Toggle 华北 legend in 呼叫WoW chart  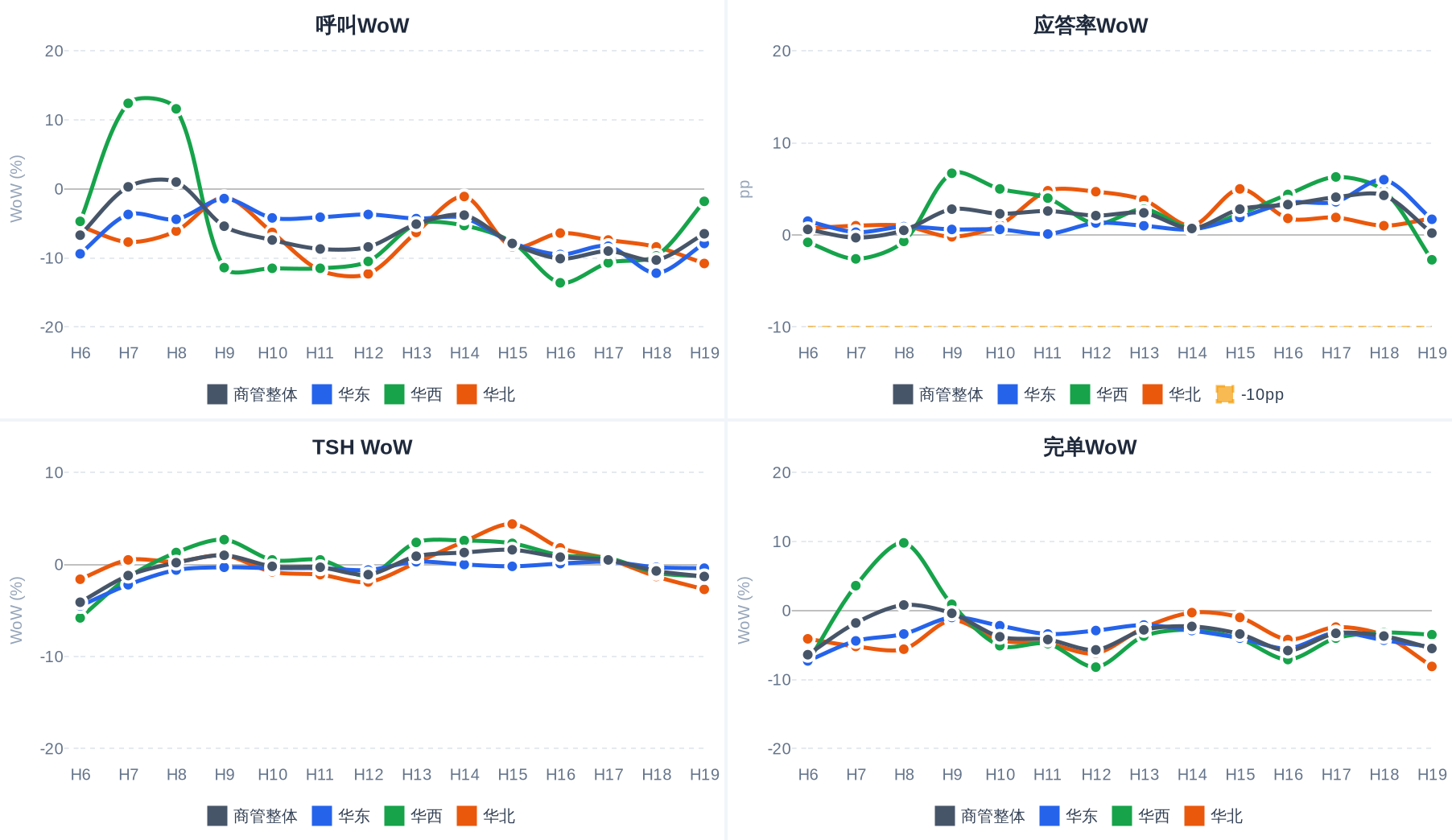(486, 394)
